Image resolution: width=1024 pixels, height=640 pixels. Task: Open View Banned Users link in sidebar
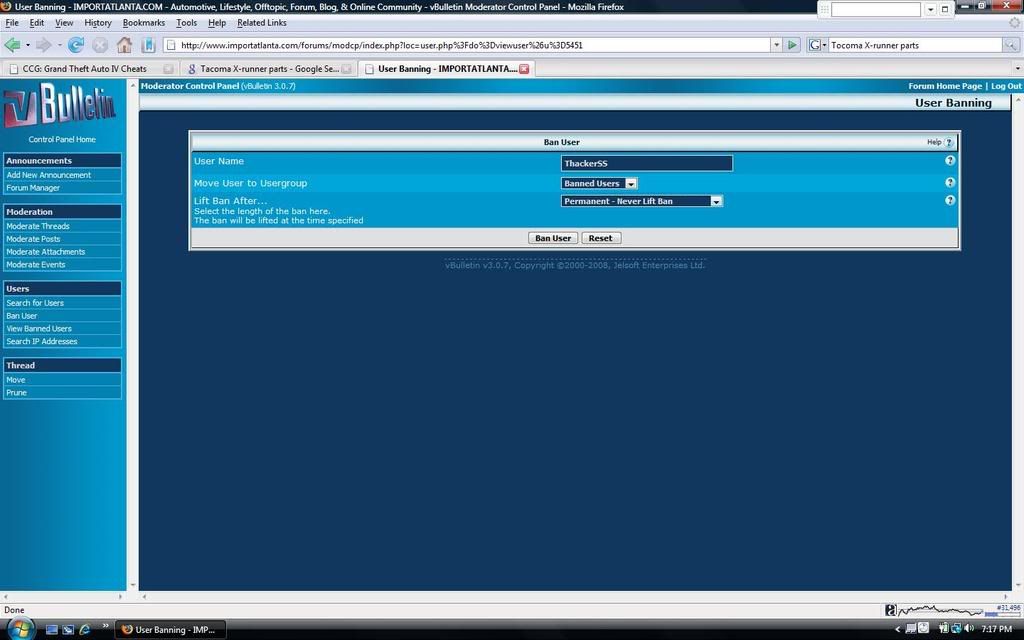click(39, 329)
